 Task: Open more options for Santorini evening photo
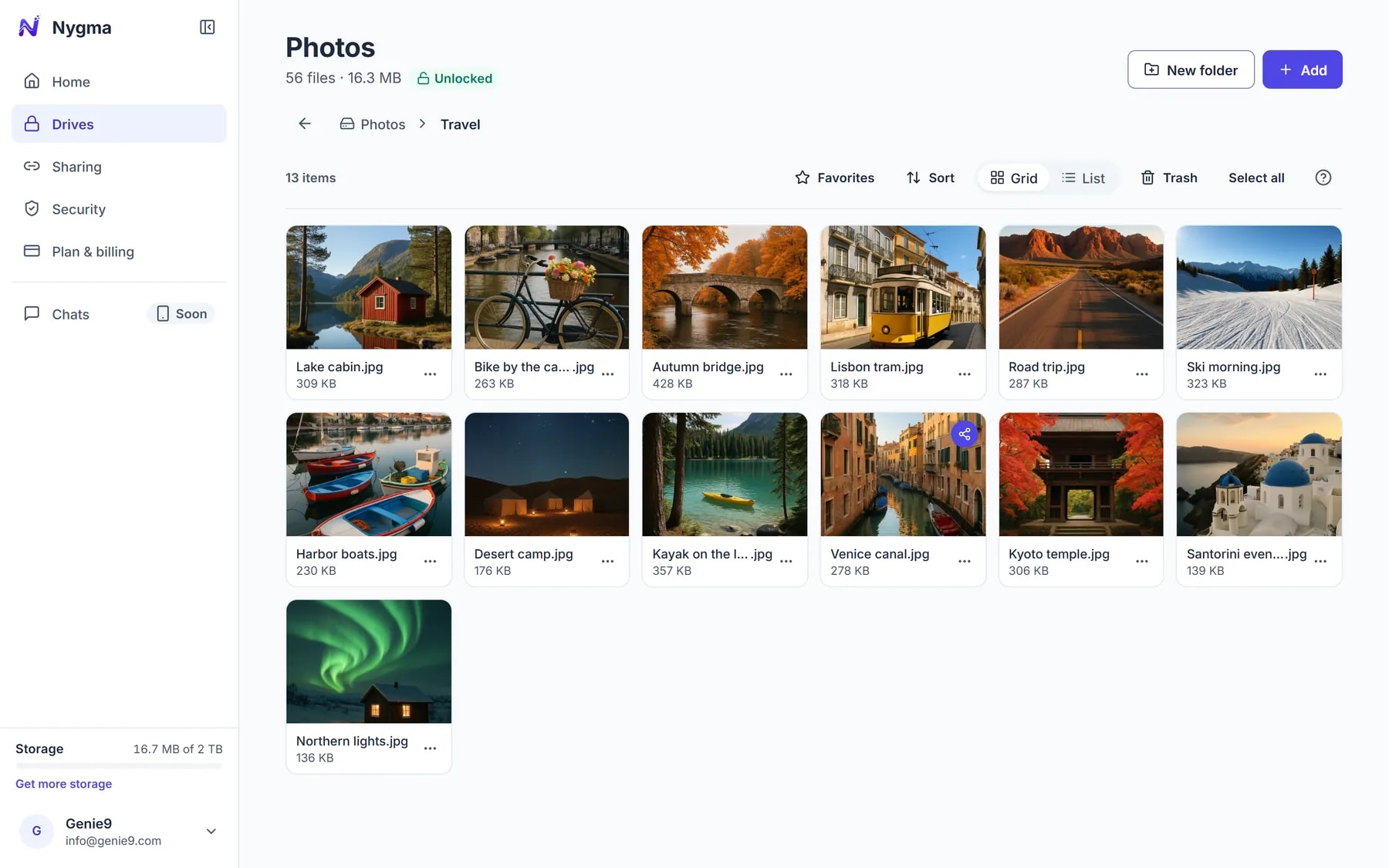point(1320,562)
